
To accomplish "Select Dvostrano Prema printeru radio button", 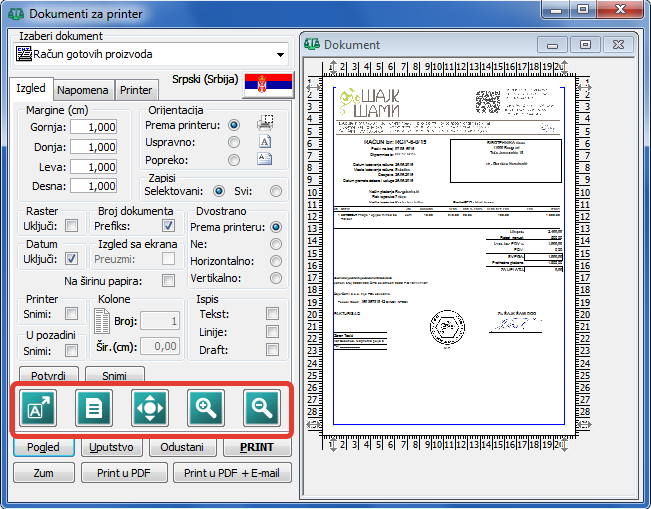I will pos(276,227).
